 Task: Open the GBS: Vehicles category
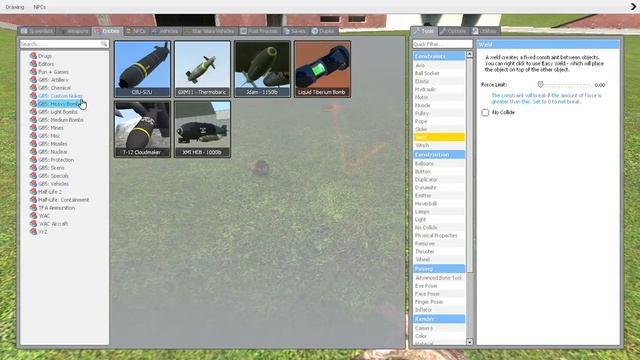tap(53, 184)
